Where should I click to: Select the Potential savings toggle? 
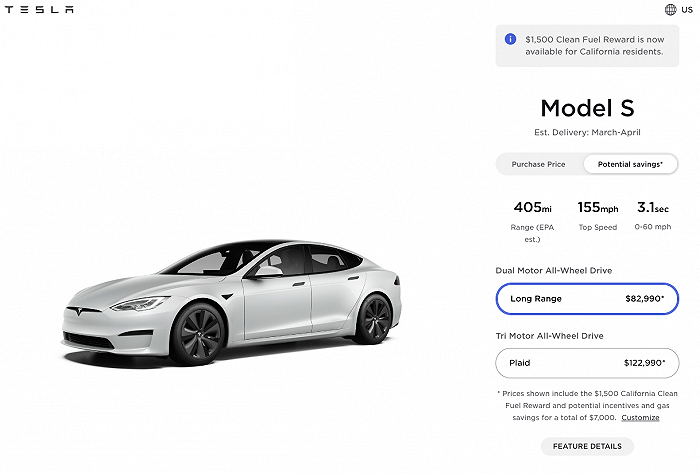630,164
